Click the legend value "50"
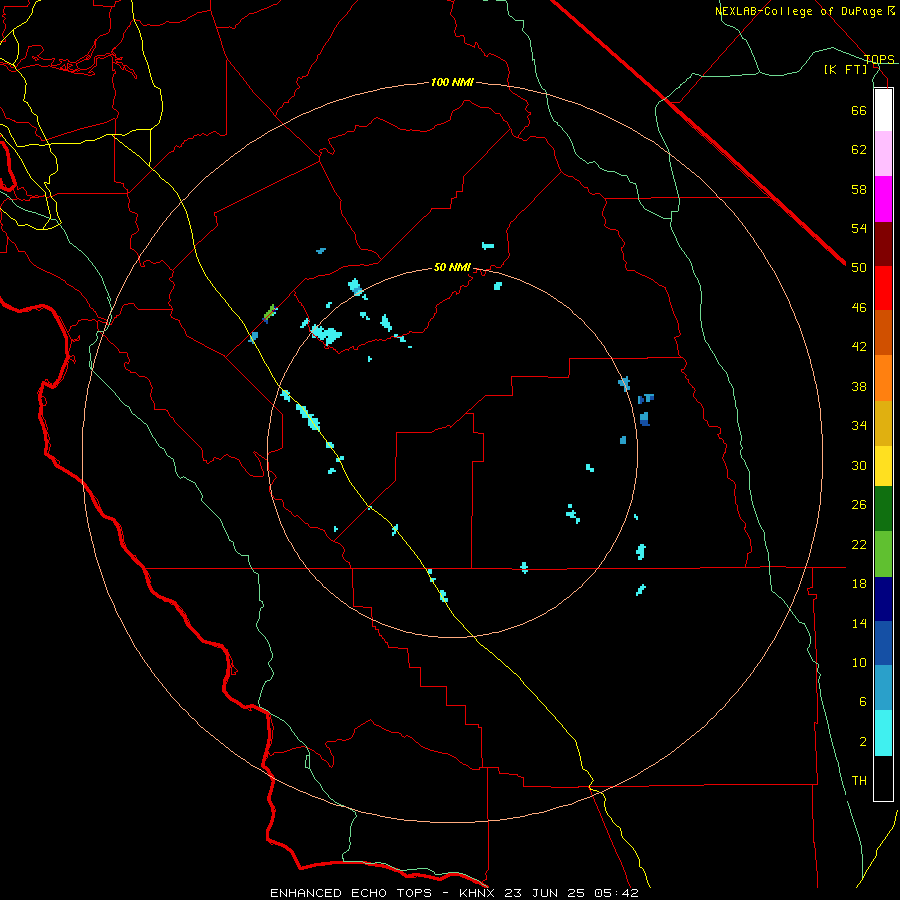 click(859, 268)
